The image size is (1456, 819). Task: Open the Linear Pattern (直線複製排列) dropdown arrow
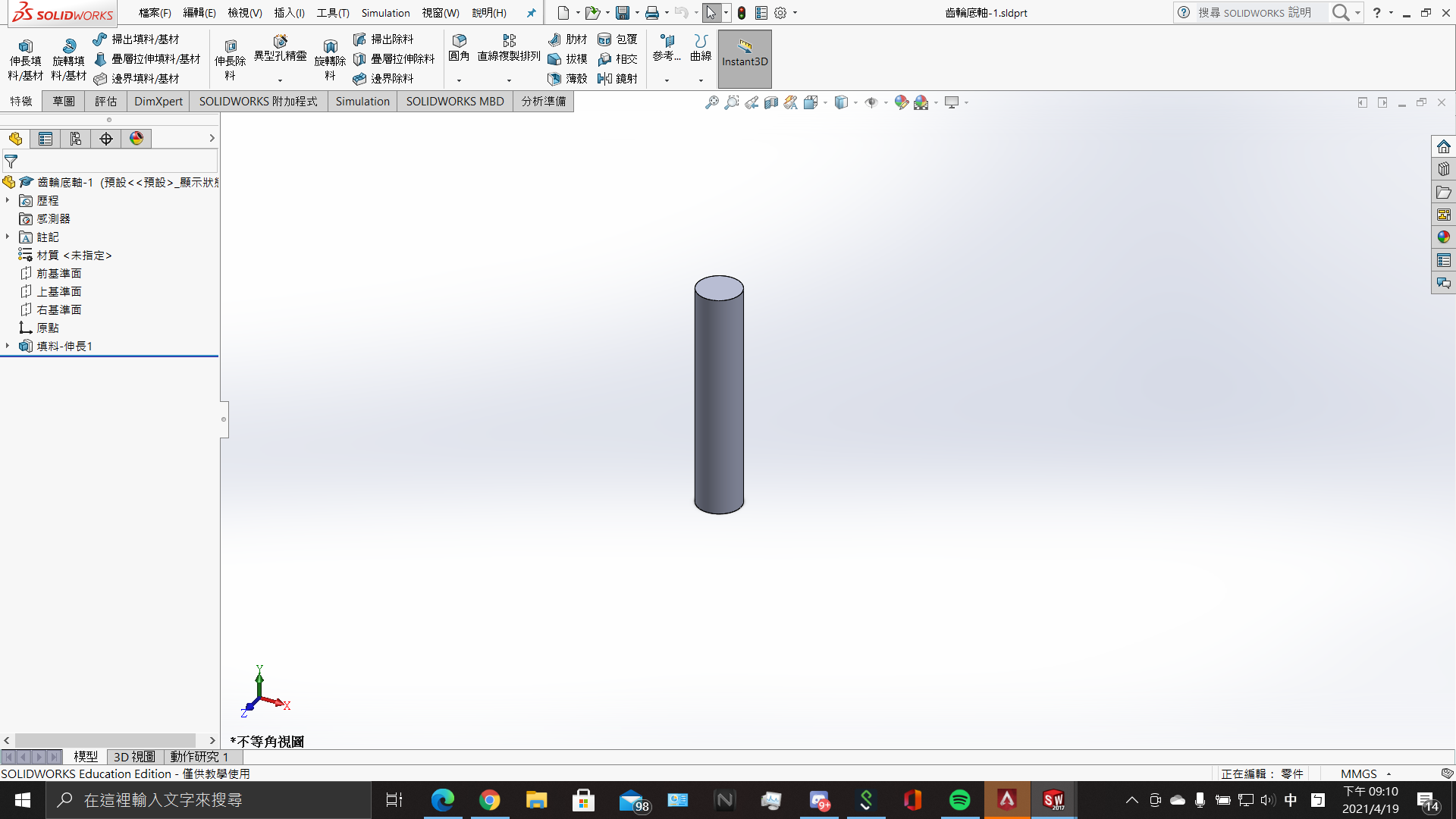click(x=509, y=80)
